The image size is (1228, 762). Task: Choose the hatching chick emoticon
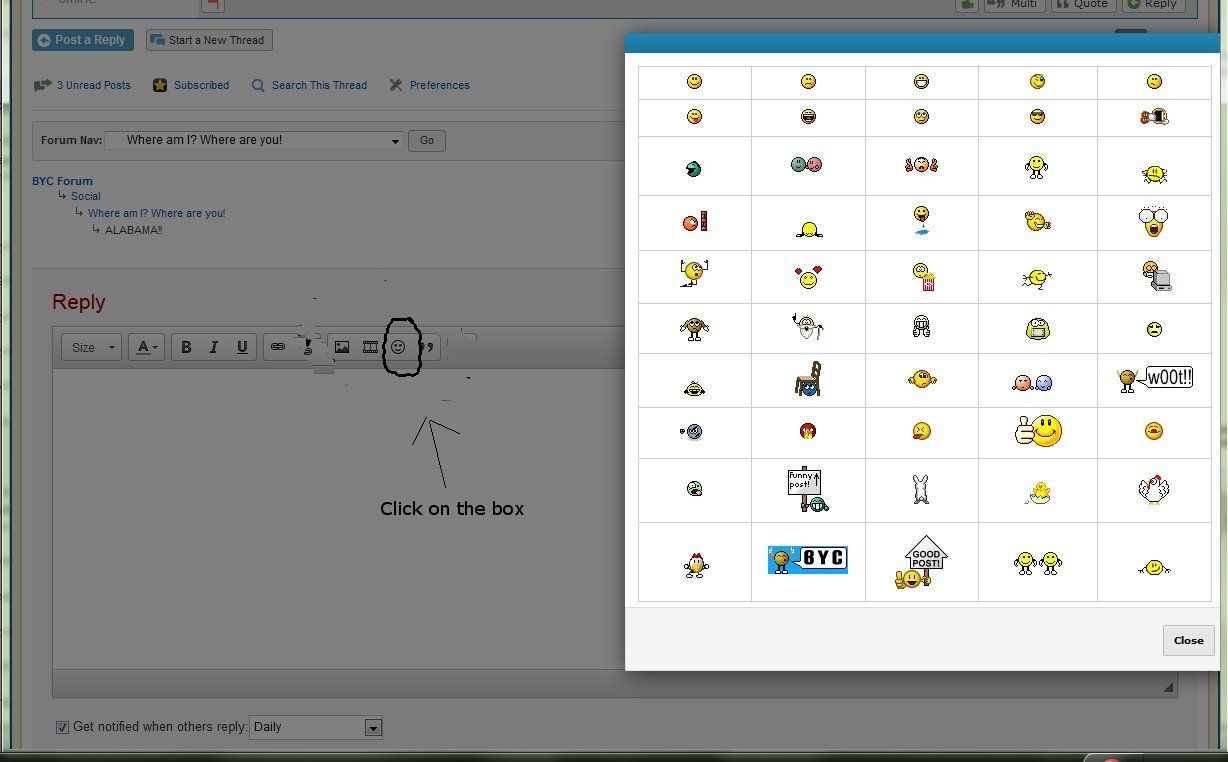[1037, 490]
